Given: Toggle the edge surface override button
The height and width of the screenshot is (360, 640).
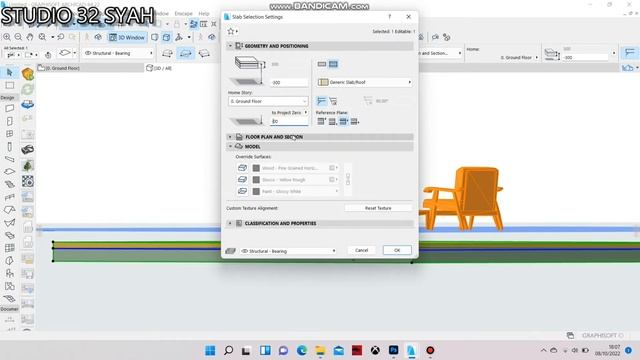Looking at the screenshot, I should coord(242,180).
